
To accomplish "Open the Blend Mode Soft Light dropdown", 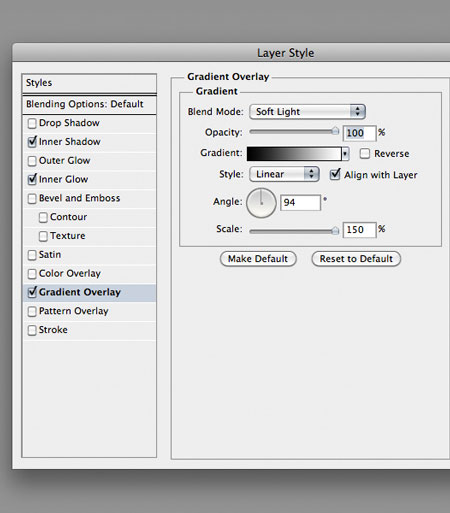I will pos(307,112).
